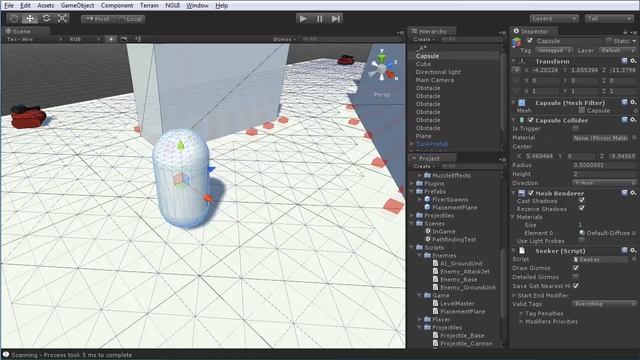Open Capsule Collider settings gear
Screen dimensions: 640x360
point(633,120)
